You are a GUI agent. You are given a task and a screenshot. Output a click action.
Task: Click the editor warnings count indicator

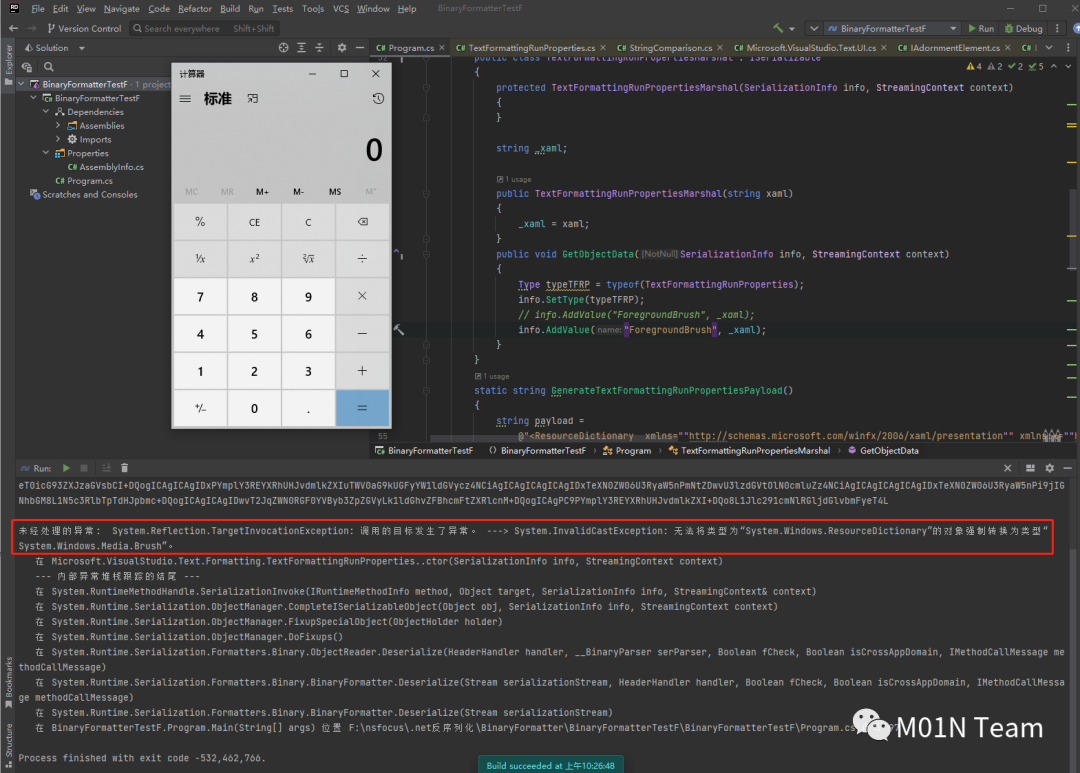coord(975,66)
